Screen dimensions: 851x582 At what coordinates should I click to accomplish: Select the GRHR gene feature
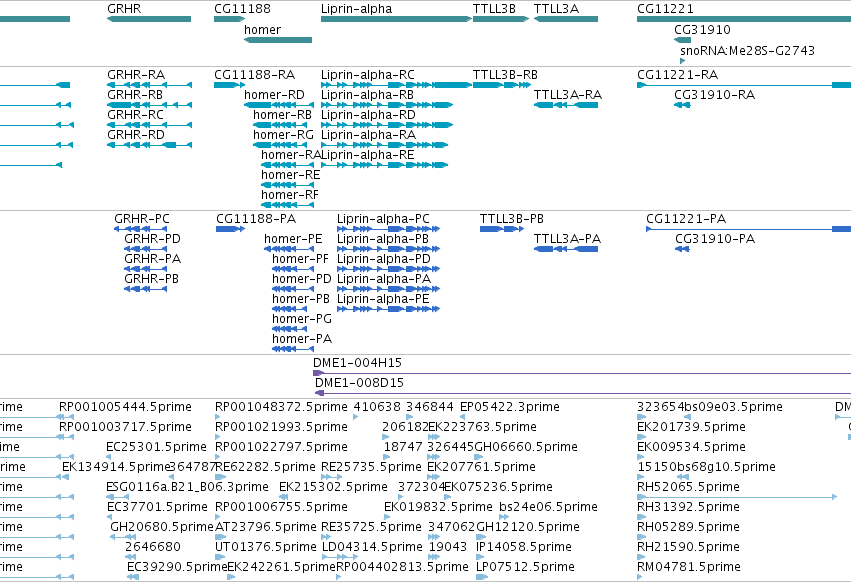(149, 19)
